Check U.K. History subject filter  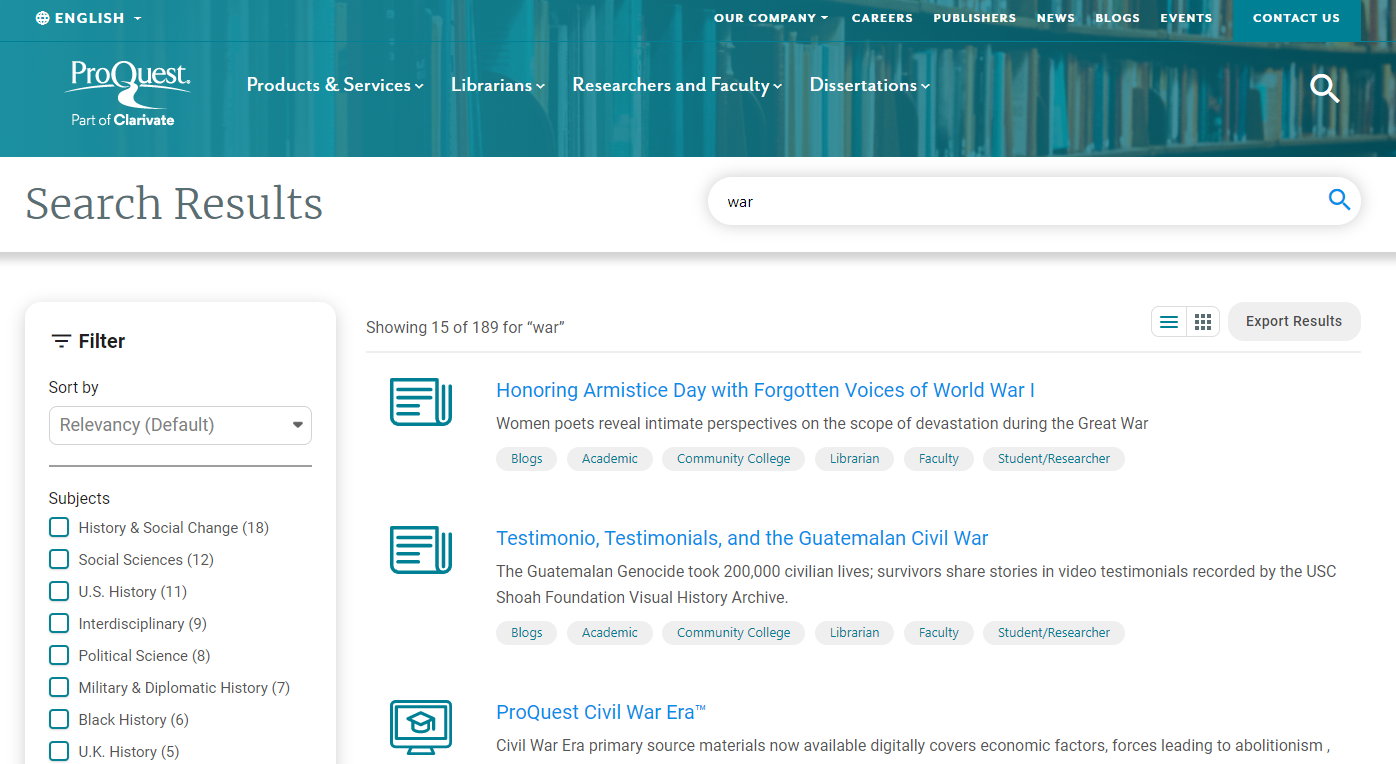[59, 751]
